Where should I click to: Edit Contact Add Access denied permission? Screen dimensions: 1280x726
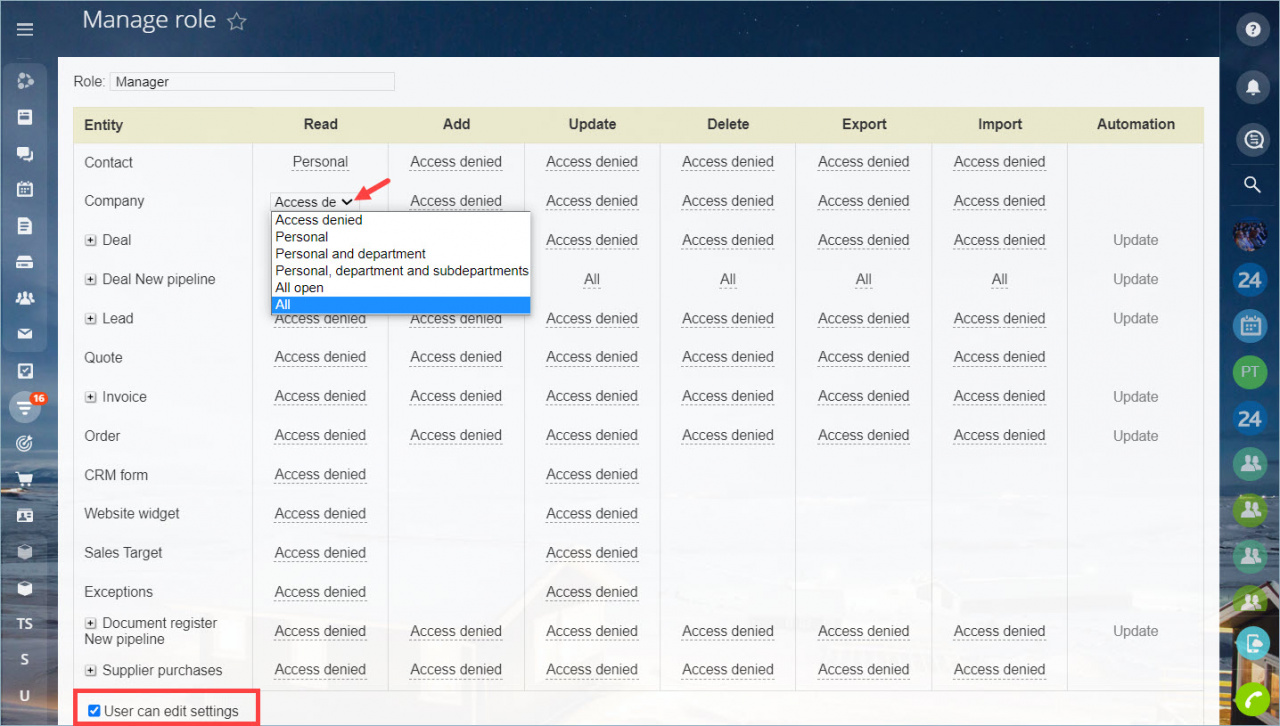pos(456,162)
